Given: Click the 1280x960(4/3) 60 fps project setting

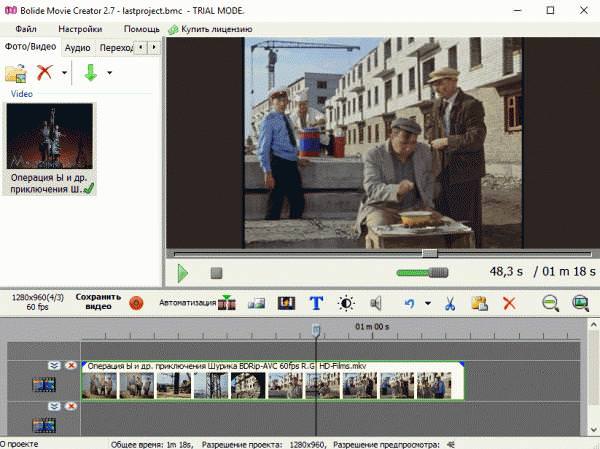Looking at the screenshot, I should click(x=38, y=302).
